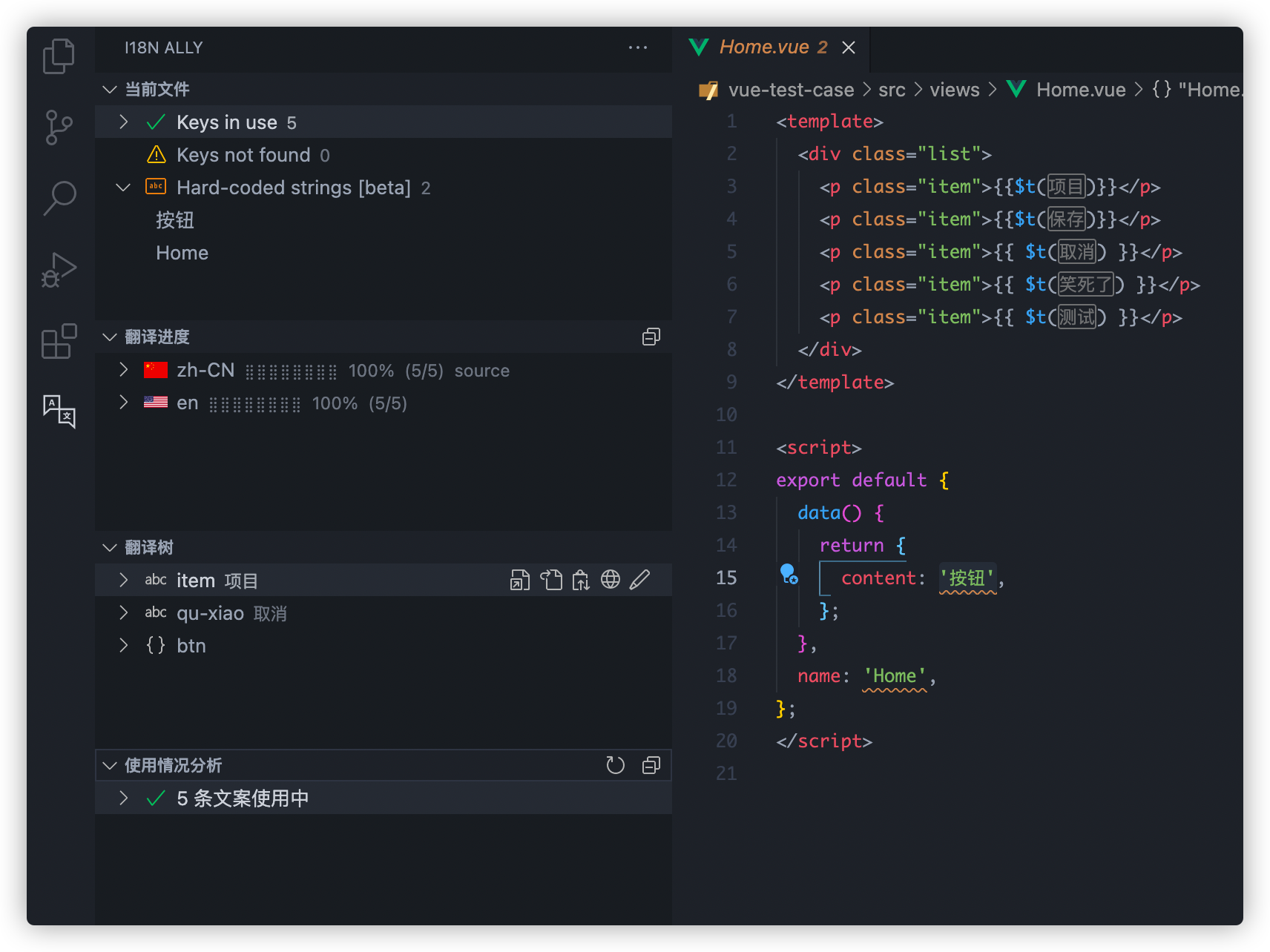Collapse the 翻译进度 section
This screenshot has width=1270, height=952.
(x=110, y=337)
